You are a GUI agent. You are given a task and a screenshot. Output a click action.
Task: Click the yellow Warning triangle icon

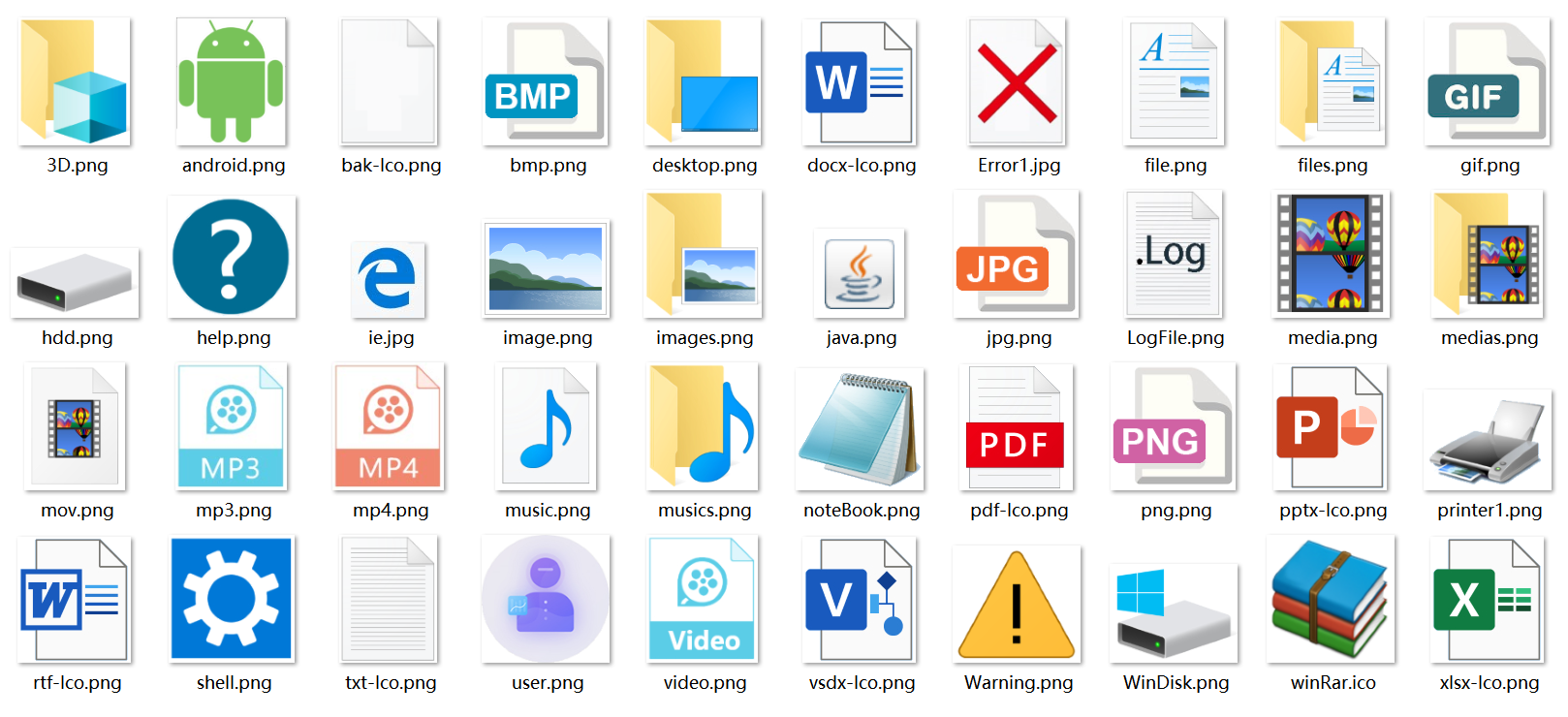[1017, 605]
